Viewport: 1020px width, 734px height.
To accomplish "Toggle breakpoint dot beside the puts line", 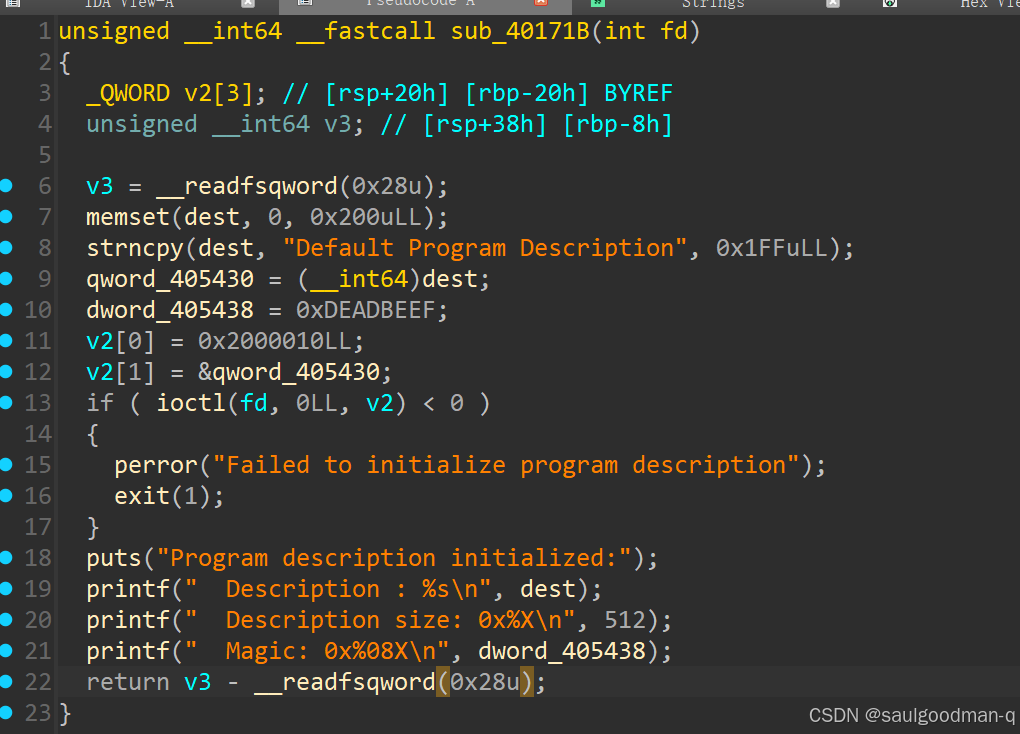I will tap(6, 558).
